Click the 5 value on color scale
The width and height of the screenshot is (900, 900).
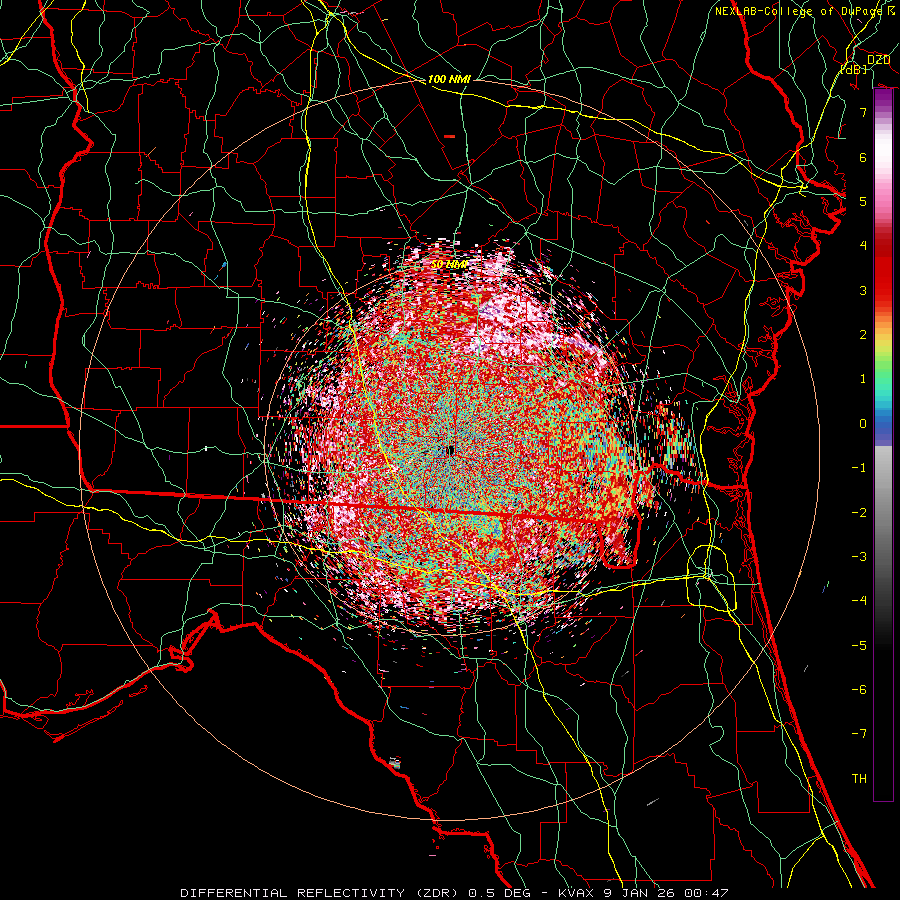[863, 201]
